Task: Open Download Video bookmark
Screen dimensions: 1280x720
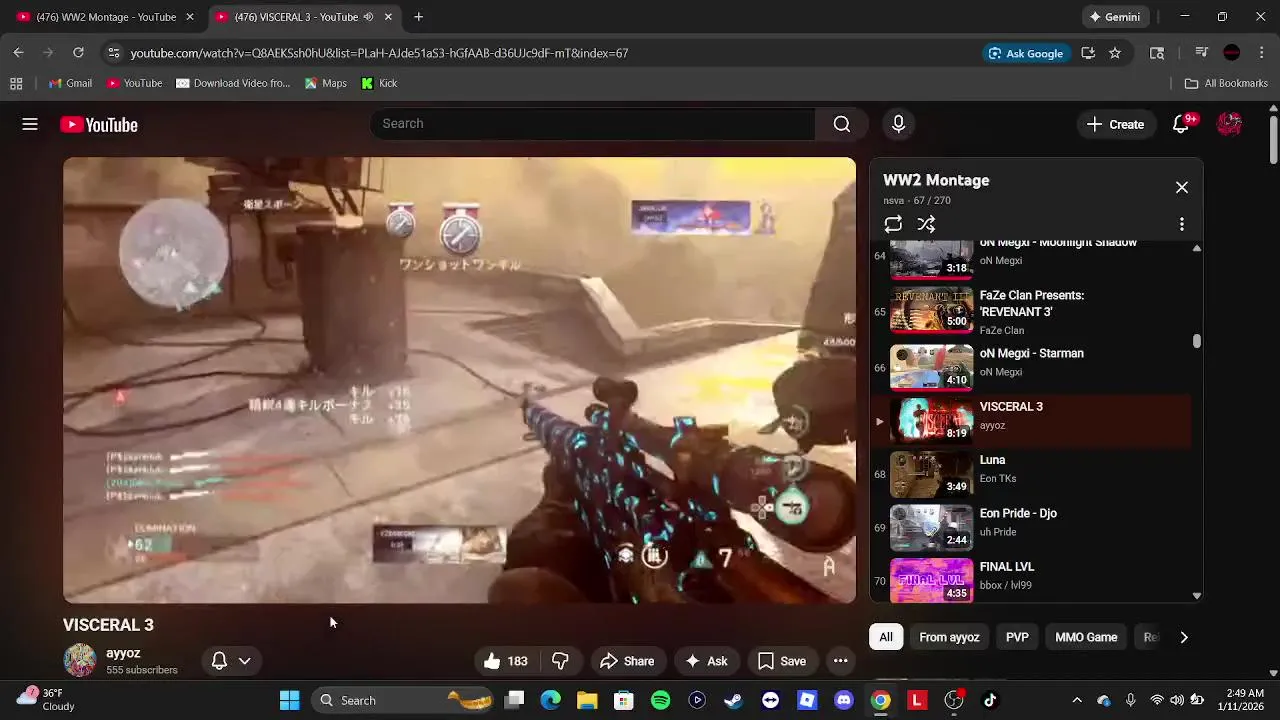Action: pyautogui.click(x=233, y=83)
